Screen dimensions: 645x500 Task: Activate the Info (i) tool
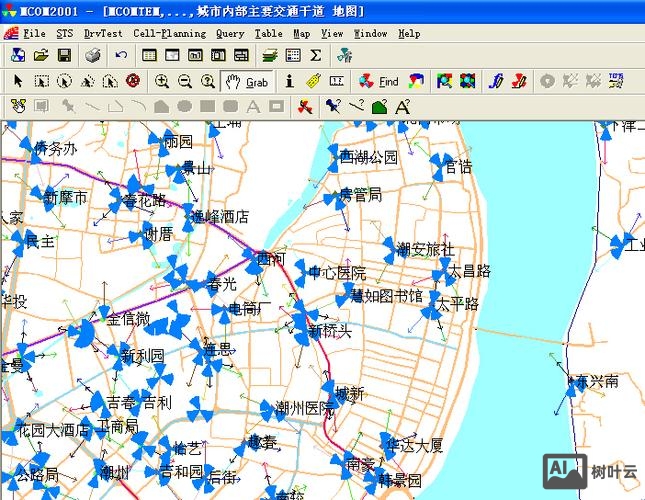tap(290, 81)
